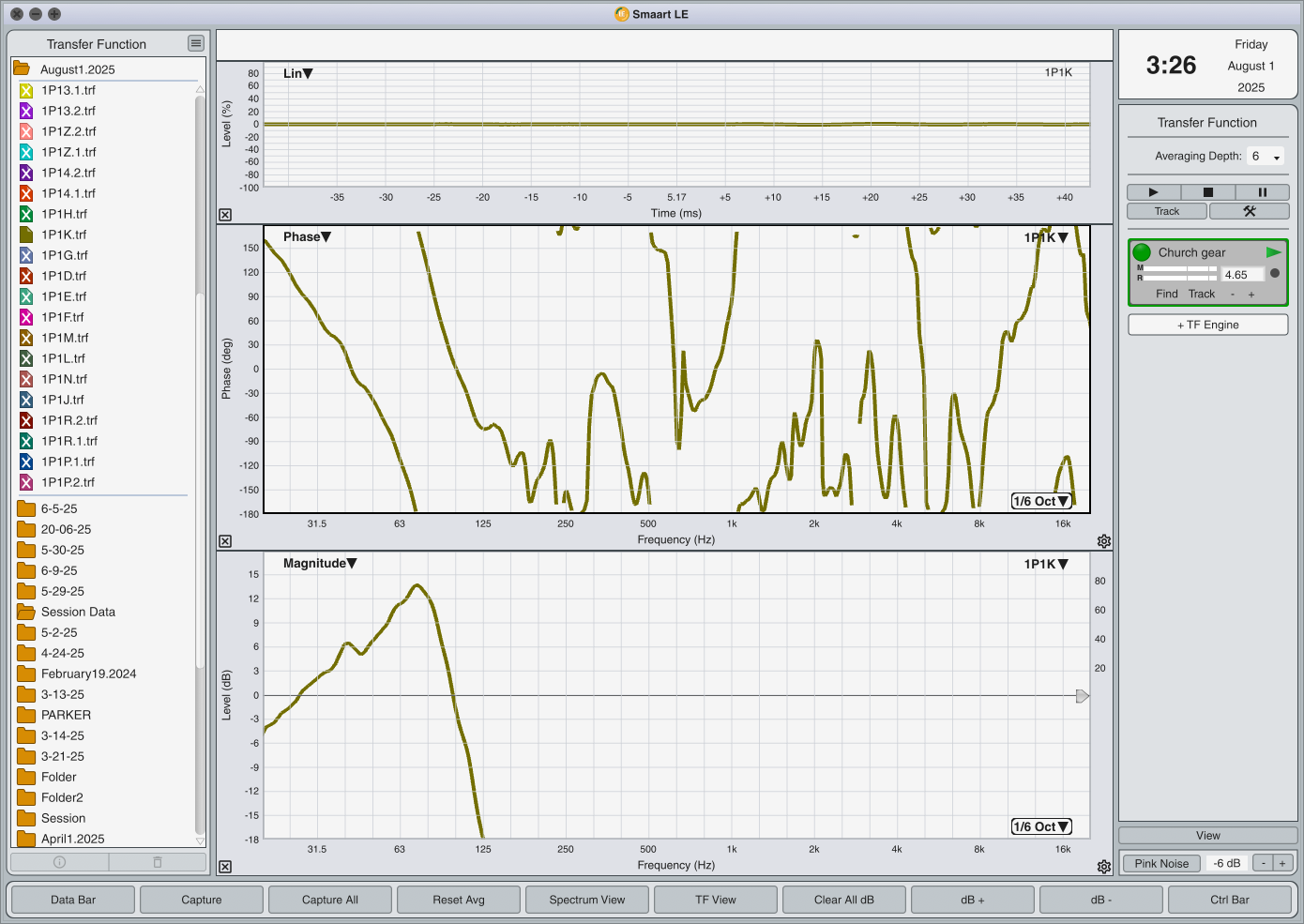Click the info button below file list
This screenshot has height=924, width=1304.
point(59,861)
